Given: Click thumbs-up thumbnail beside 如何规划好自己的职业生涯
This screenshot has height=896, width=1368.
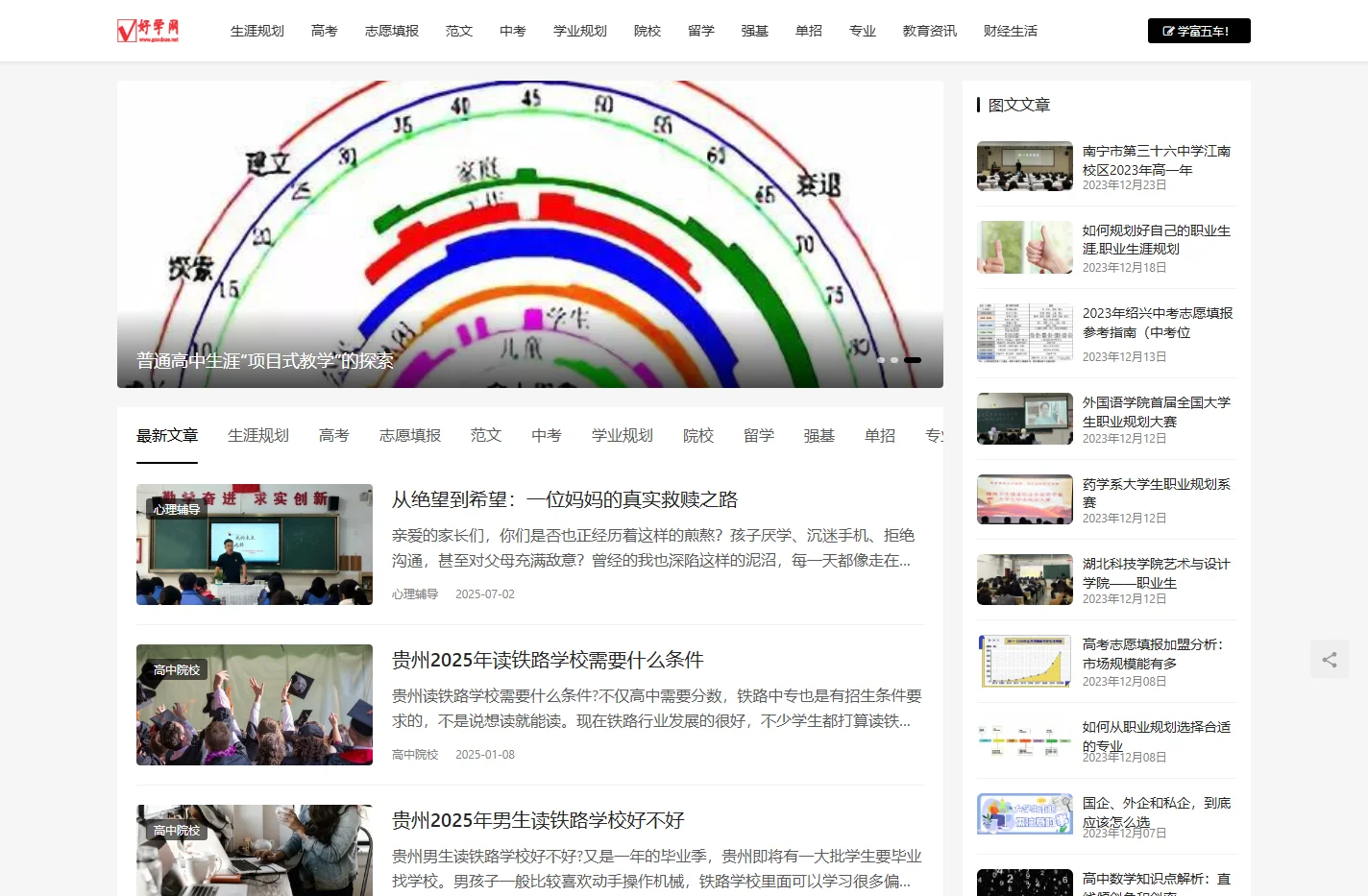Looking at the screenshot, I should 1025,248.
